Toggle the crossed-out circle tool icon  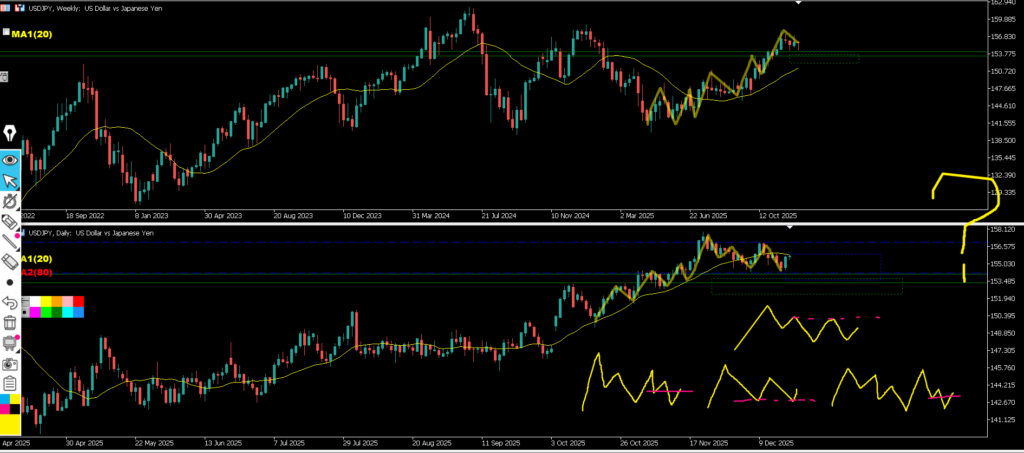tap(11, 201)
